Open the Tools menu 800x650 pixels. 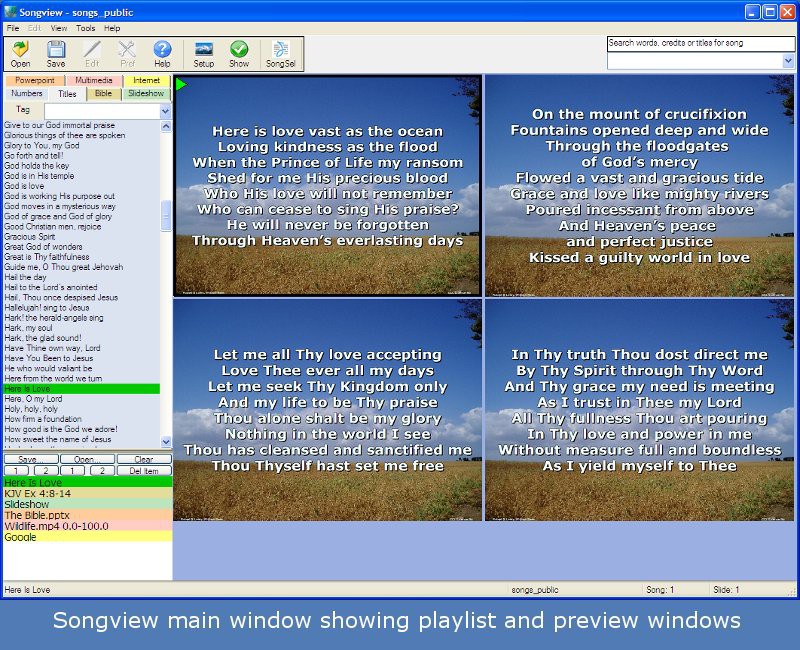coord(86,28)
